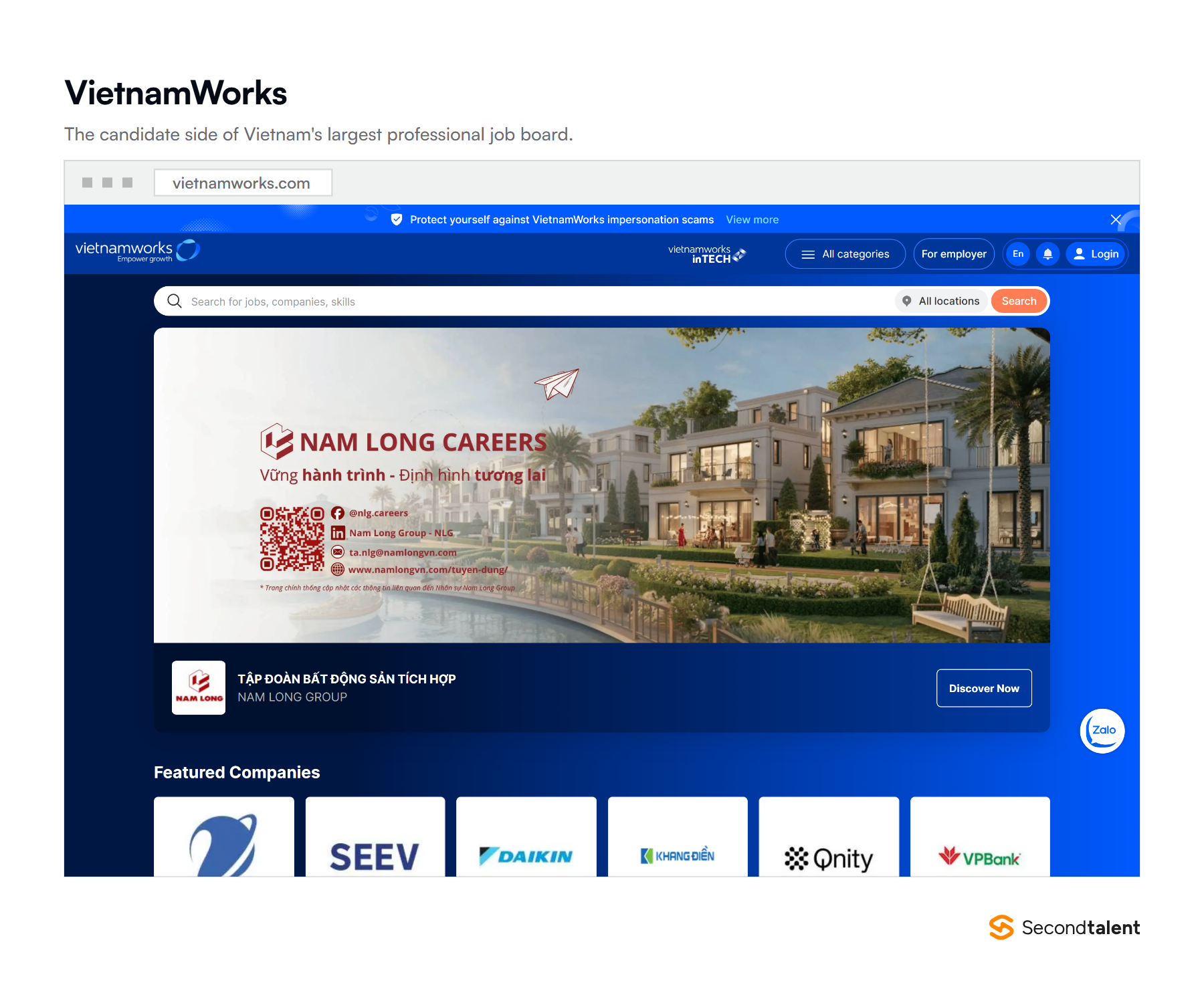Open the VietnamWorks inTECH link
Viewport: 1204px width, 999px height.
click(x=706, y=254)
